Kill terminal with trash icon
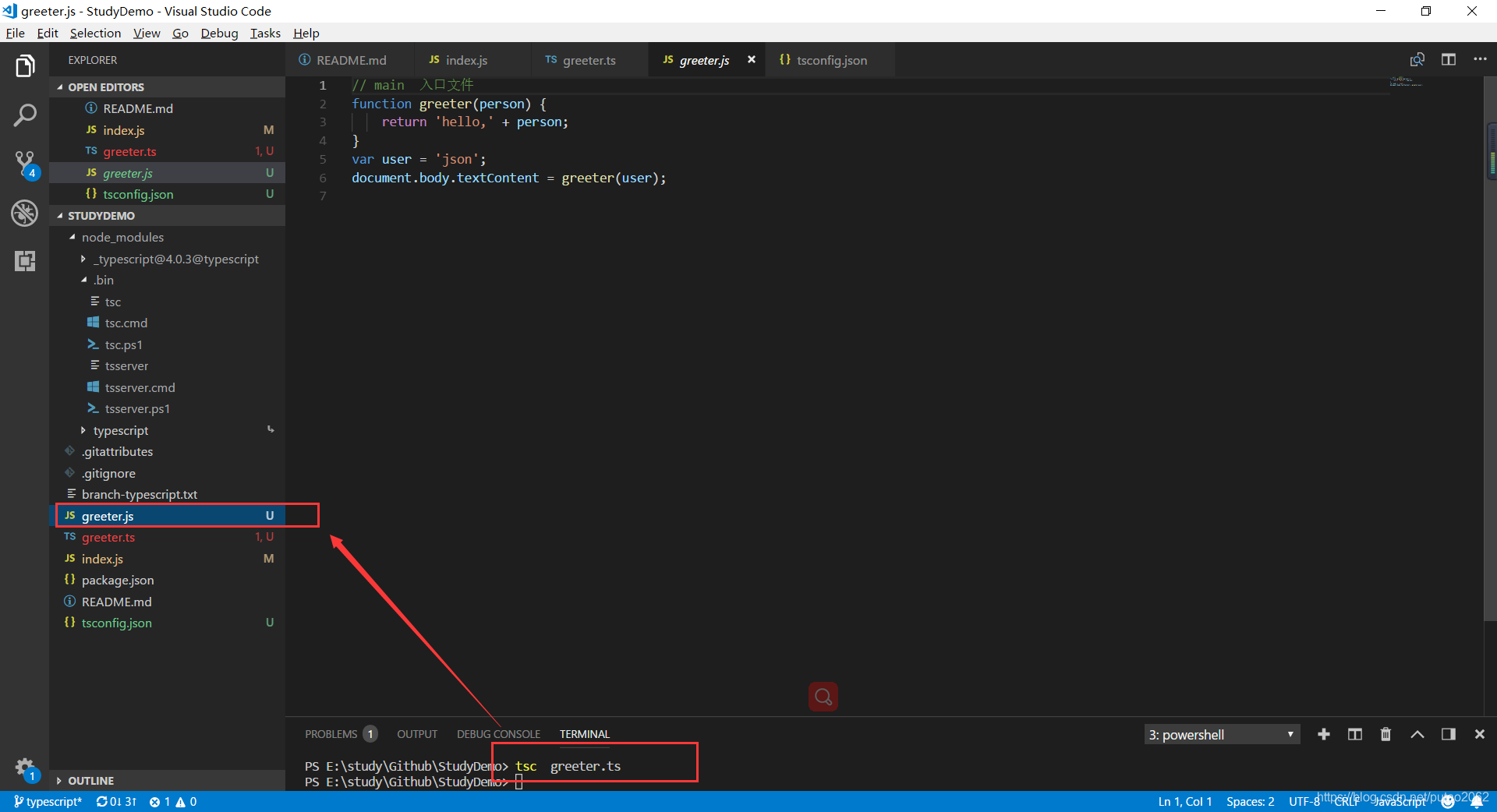Viewport: 1497px width, 812px height. 1386,734
